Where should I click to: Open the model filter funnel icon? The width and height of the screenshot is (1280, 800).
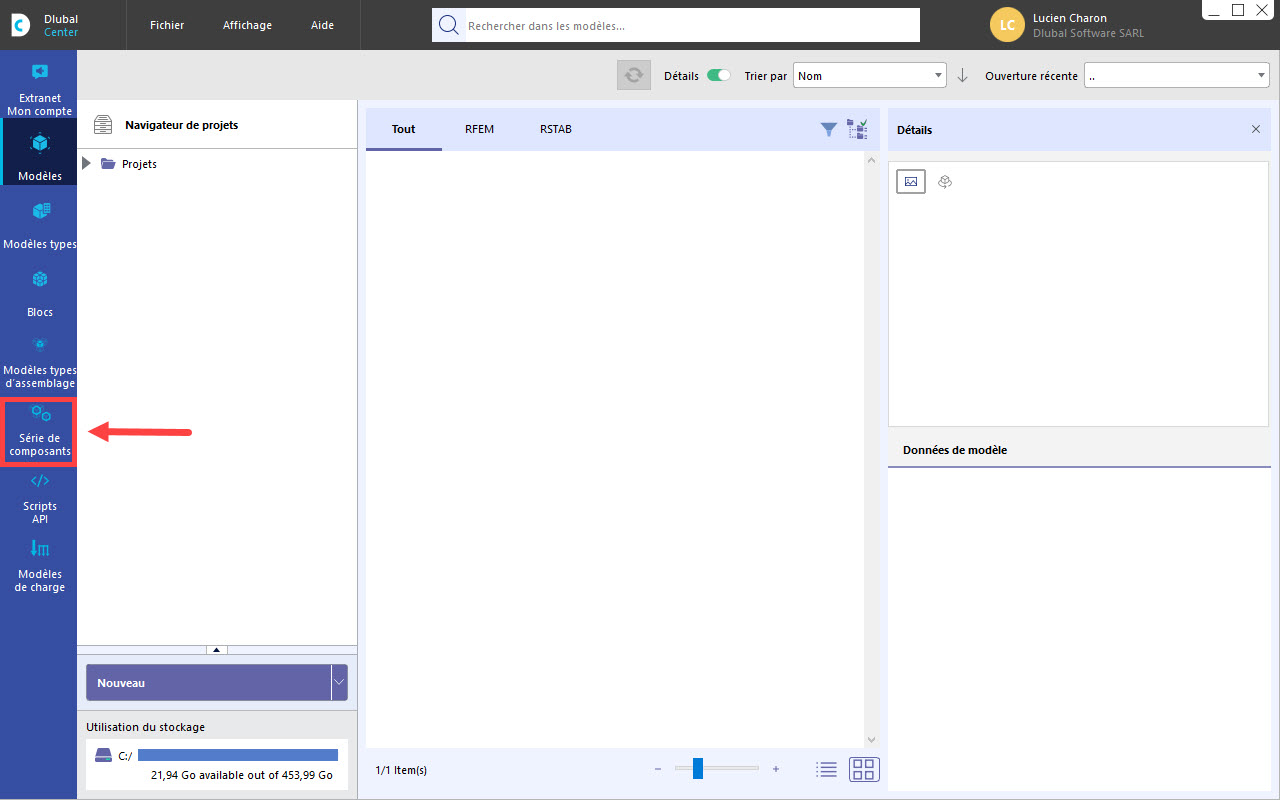pyautogui.click(x=829, y=129)
